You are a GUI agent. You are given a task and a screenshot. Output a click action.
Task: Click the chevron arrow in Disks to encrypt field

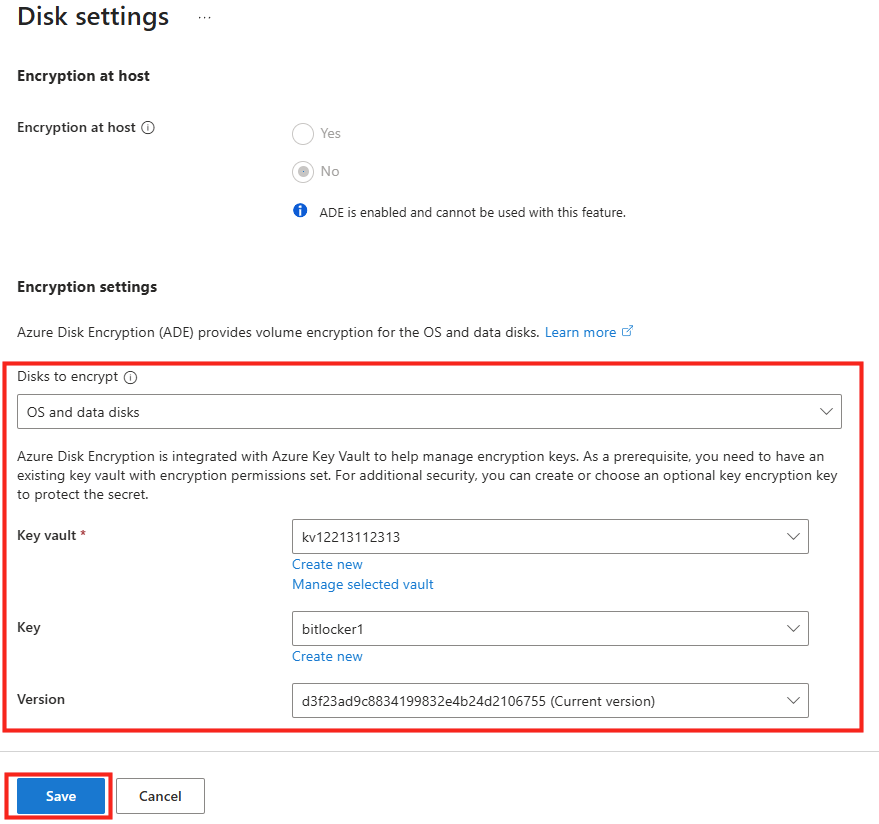(x=826, y=411)
